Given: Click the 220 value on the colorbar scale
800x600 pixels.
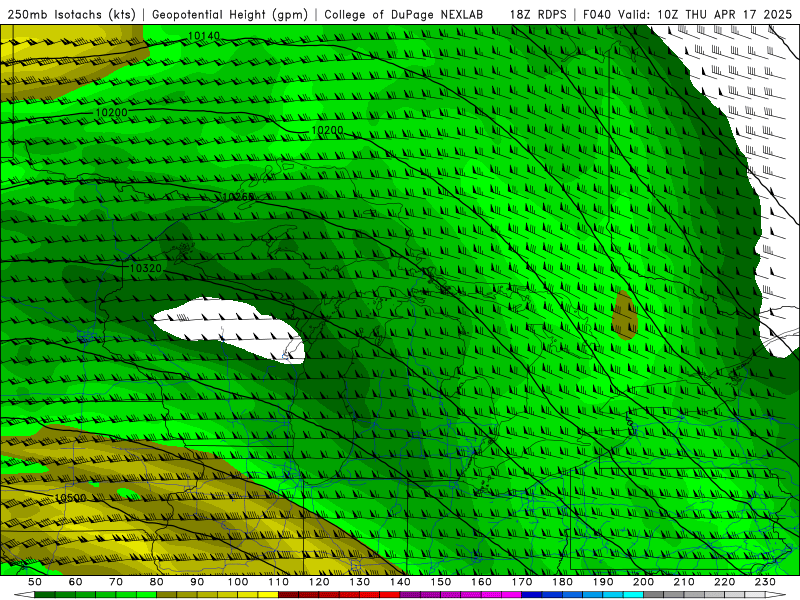Looking at the screenshot, I should pyautogui.click(x=724, y=582).
